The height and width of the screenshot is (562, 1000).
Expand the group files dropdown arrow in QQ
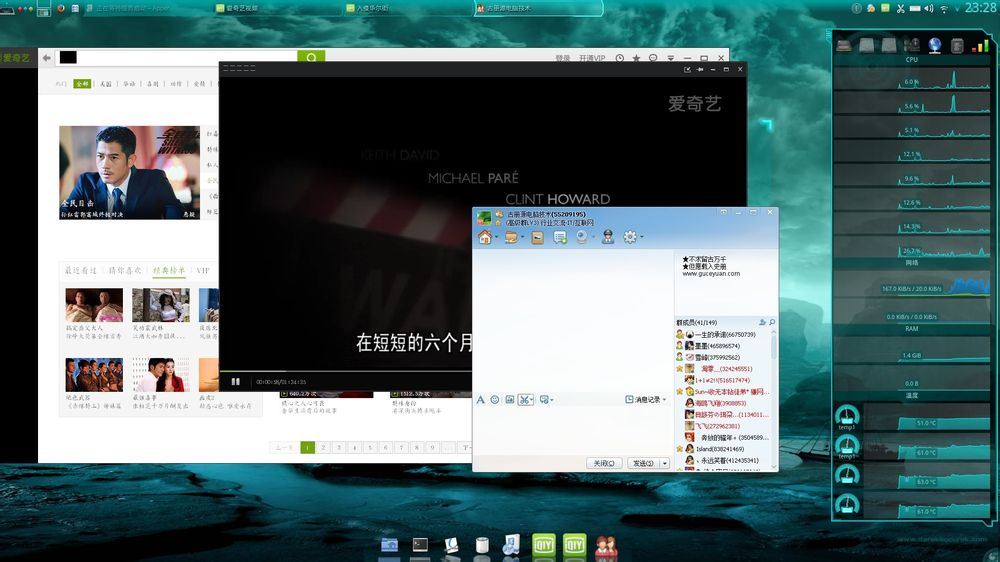click(522, 237)
